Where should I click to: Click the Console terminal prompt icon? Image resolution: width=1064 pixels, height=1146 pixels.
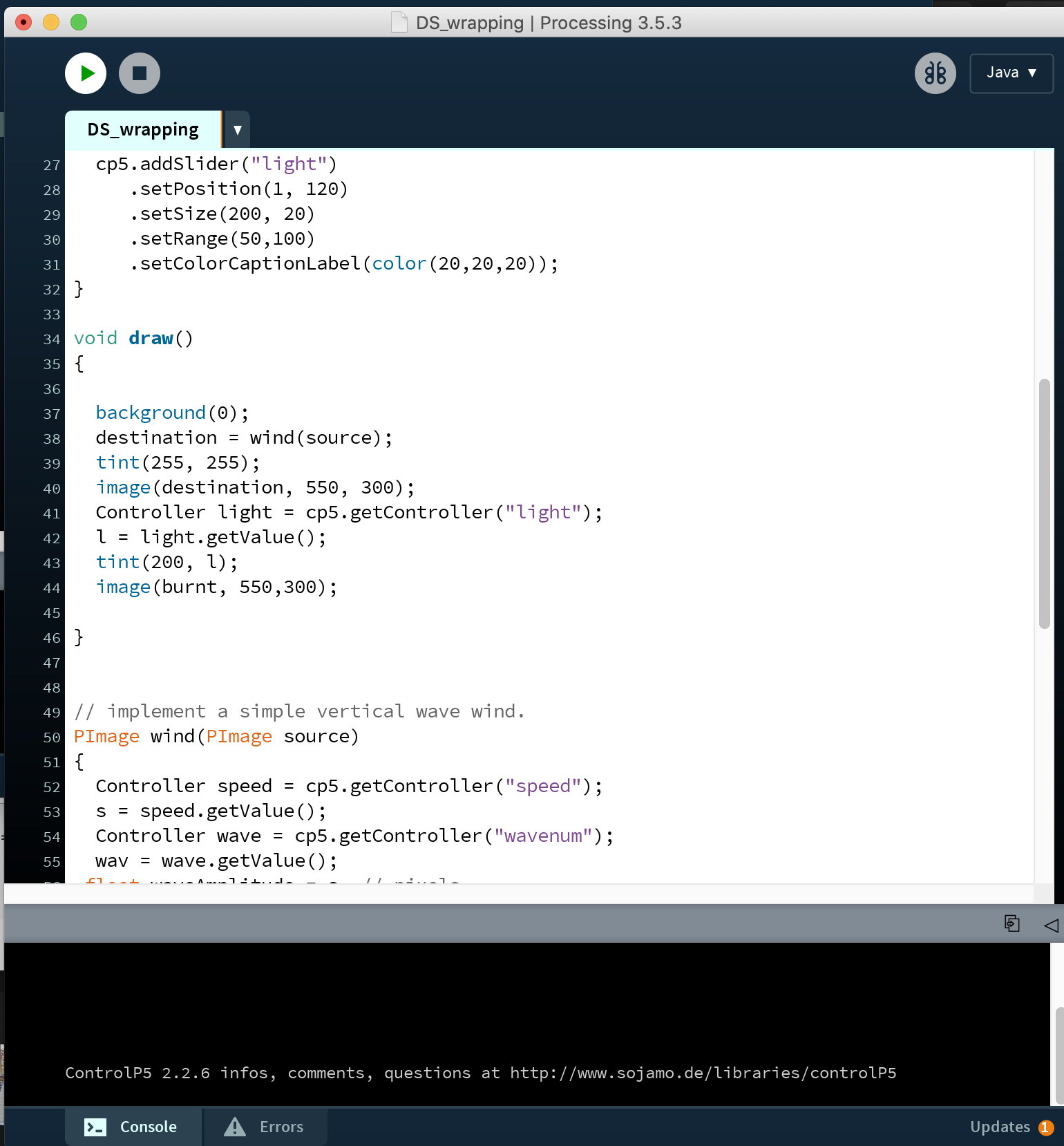click(x=95, y=1127)
